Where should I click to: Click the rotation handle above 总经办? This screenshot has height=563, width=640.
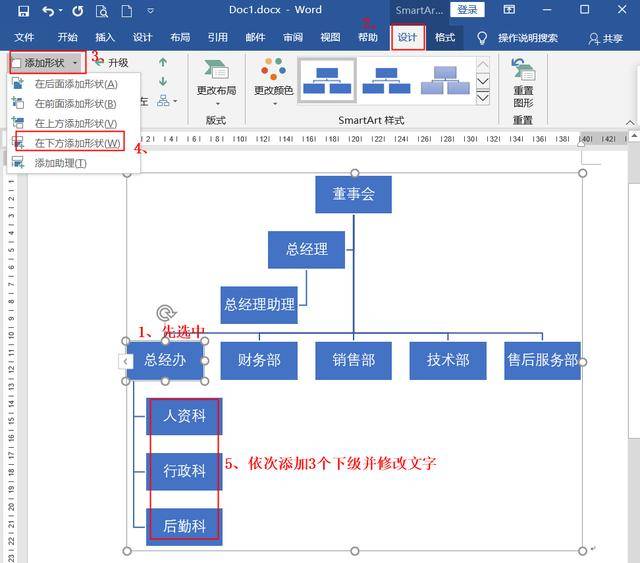tap(165, 313)
